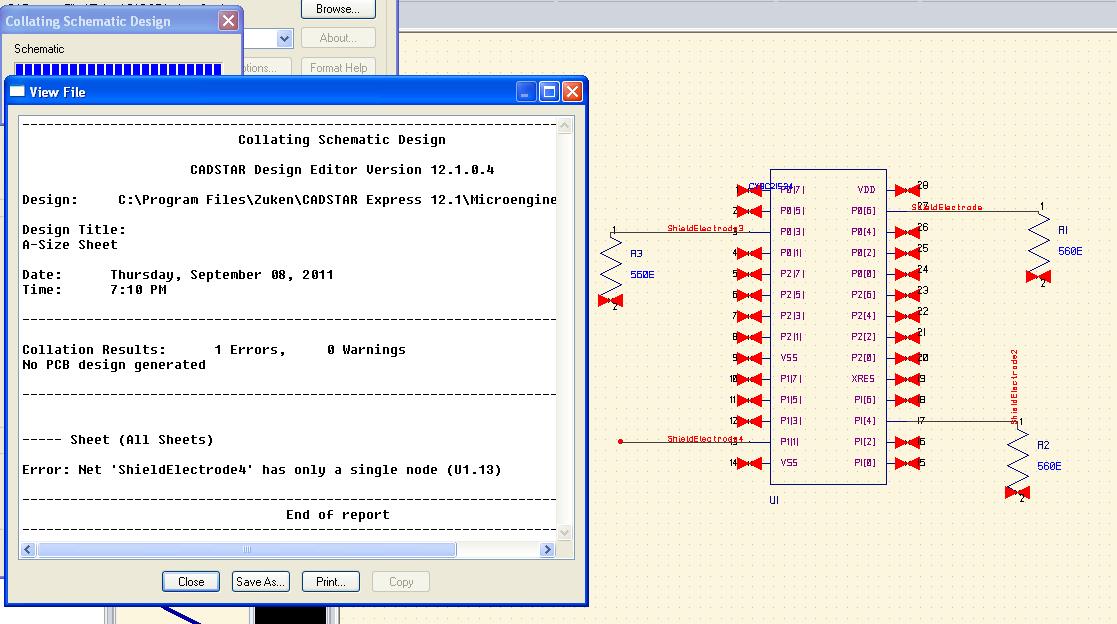Click the unconnected marker at U1 pin 14
1117x624 pixels.
[x=749, y=463]
